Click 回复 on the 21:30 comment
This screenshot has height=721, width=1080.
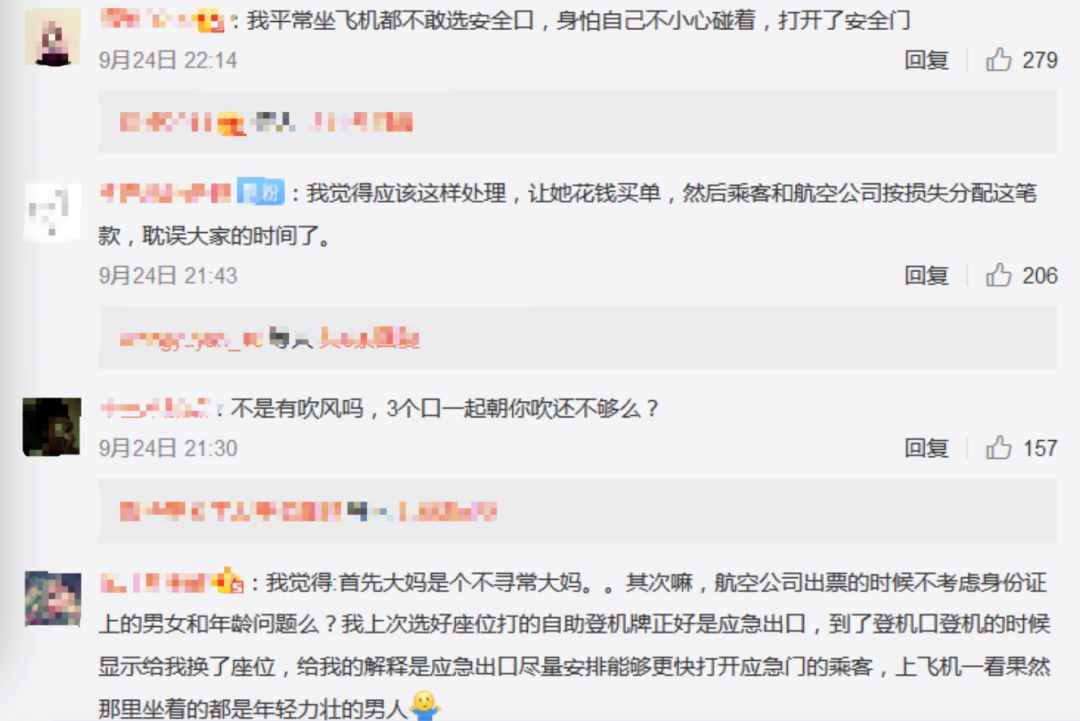pos(926,448)
